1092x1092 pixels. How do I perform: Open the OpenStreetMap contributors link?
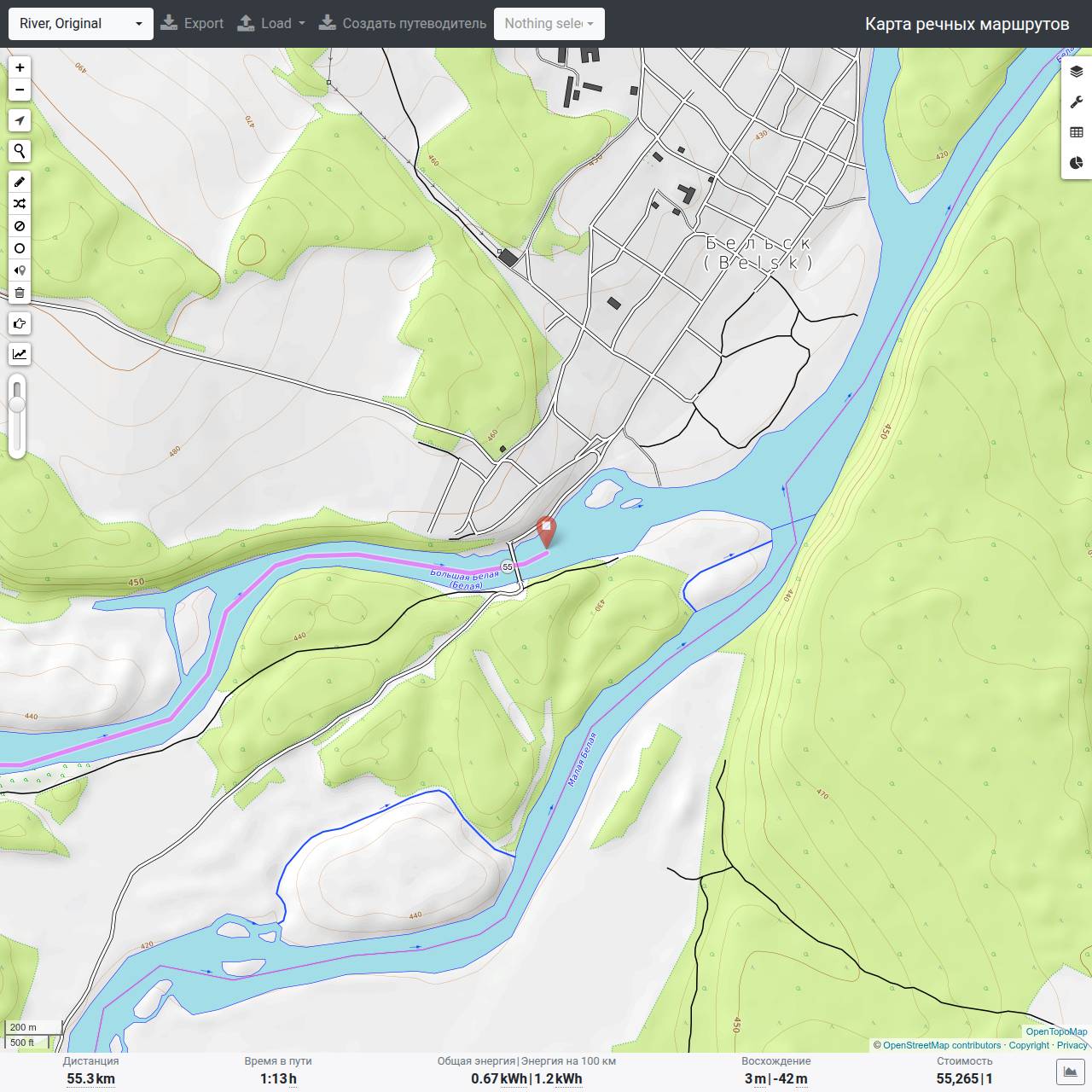(942, 1045)
